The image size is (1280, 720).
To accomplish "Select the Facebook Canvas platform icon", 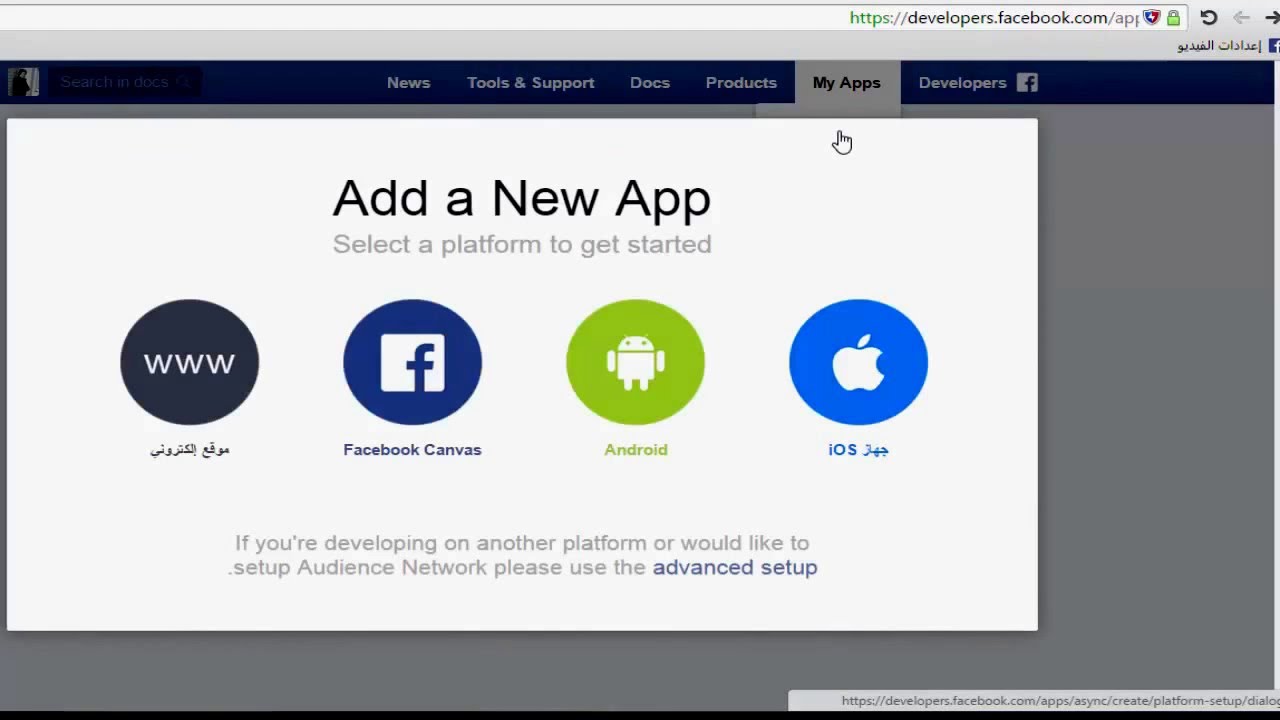I will pyautogui.click(x=412, y=362).
